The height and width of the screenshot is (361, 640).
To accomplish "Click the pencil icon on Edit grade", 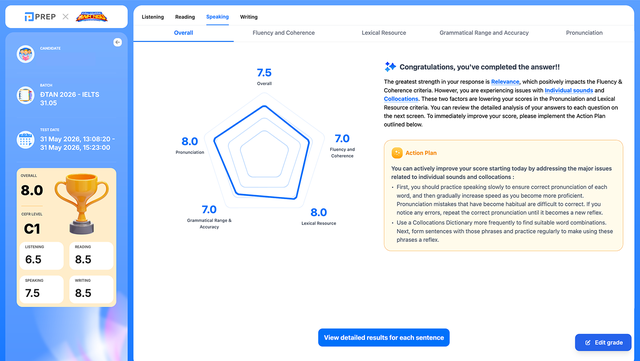I will click(588, 343).
